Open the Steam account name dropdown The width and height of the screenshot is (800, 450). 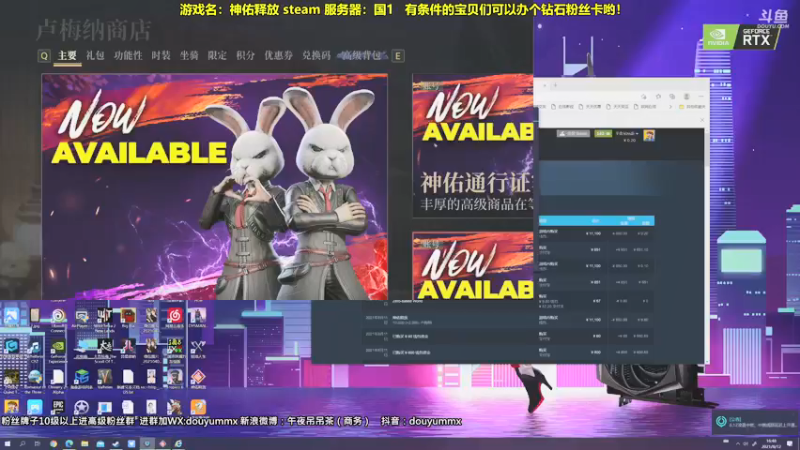pos(627,133)
